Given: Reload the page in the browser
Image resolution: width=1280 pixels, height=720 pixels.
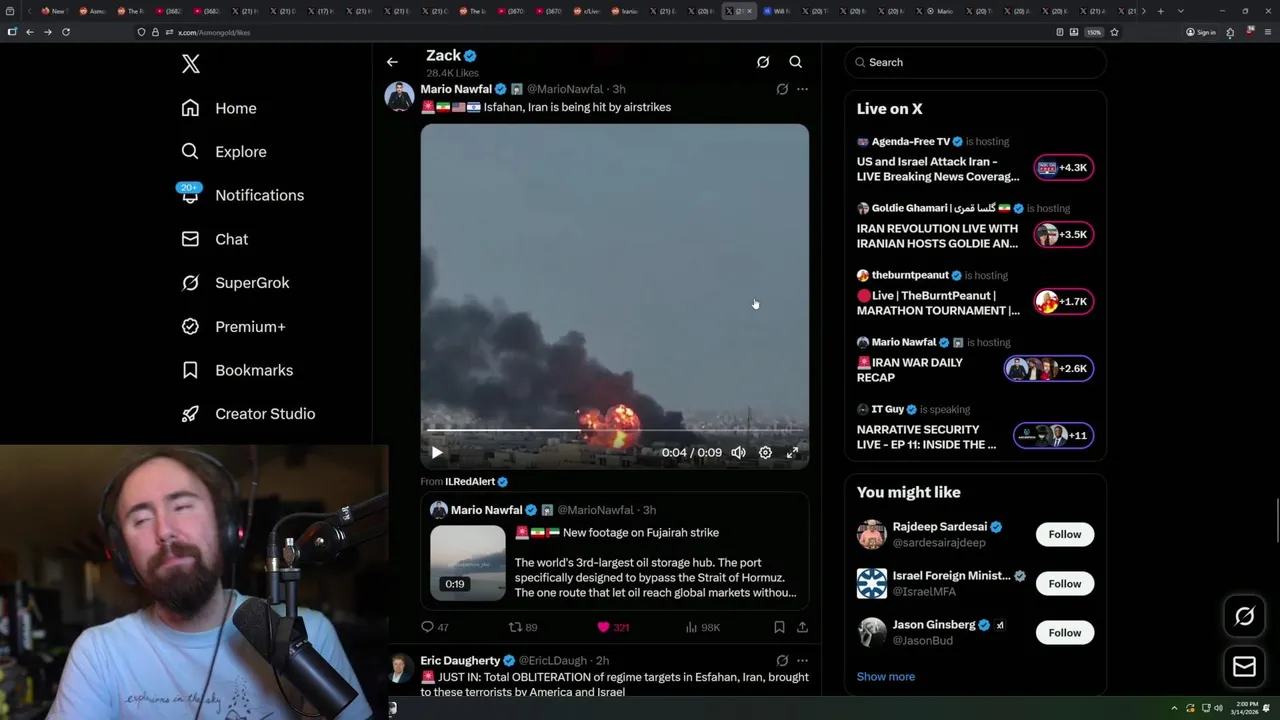Looking at the screenshot, I should click(x=66, y=32).
